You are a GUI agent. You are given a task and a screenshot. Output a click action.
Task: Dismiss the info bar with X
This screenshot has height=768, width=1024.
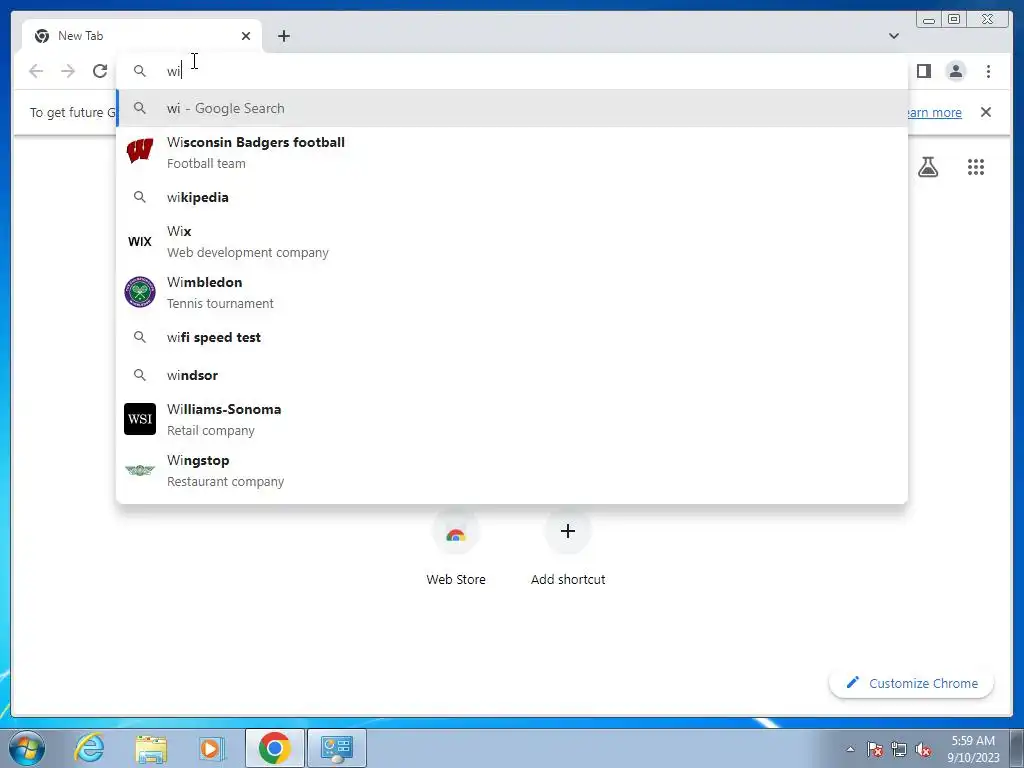(x=985, y=112)
